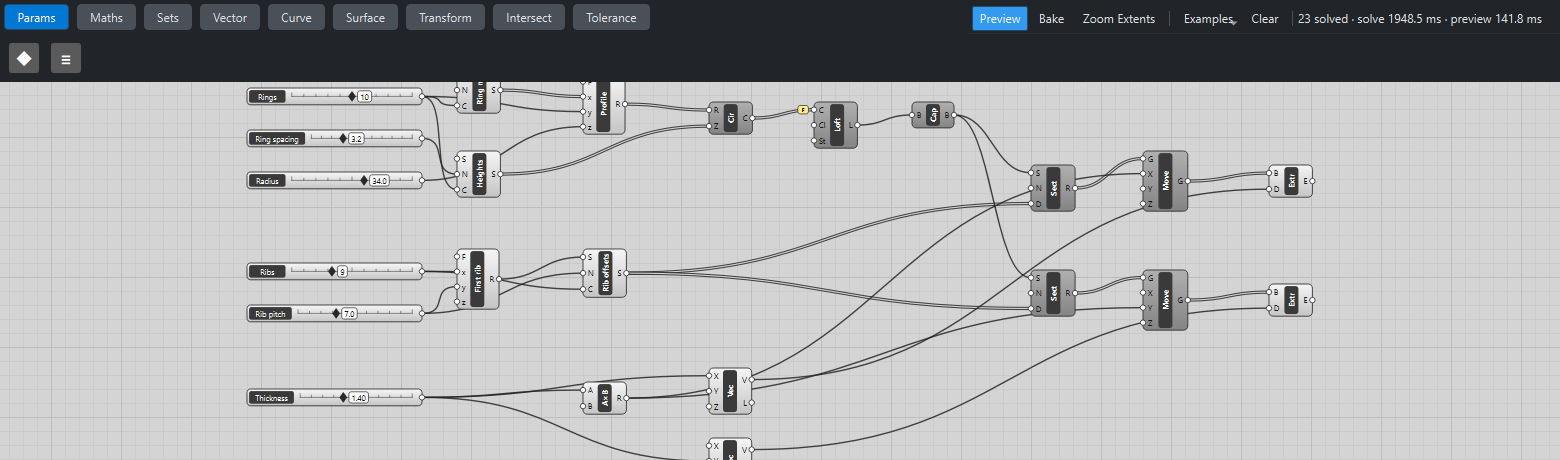This screenshot has width=1560, height=460.
Task: Open the Params tab
Action: tap(35, 17)
